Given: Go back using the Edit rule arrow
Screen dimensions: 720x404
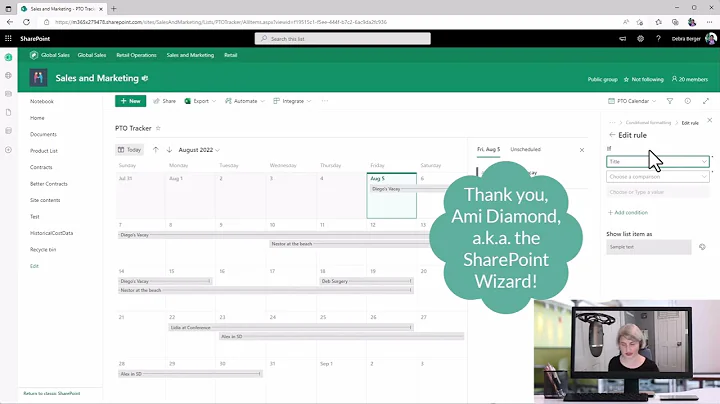Looking at the screenshot, I should [x=612, y=135].
